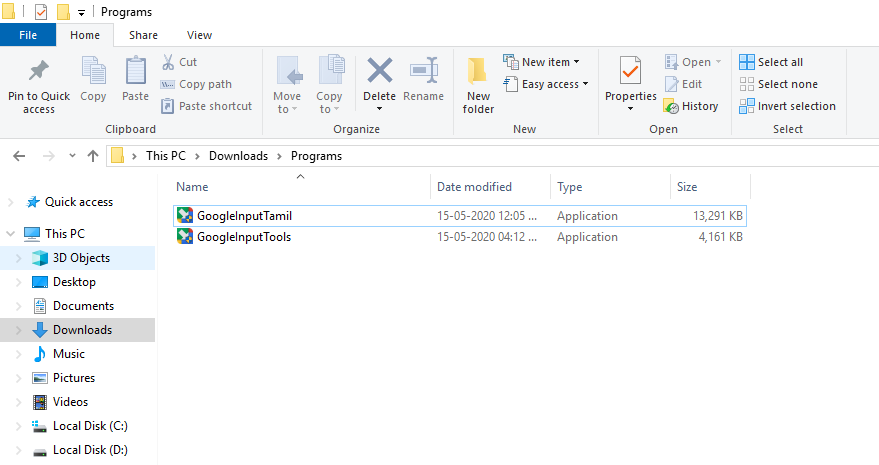Image resolution: width=879 pixels, height=465 pixels.
Task: Expand the Quick access node
Action: click(11, 202)
